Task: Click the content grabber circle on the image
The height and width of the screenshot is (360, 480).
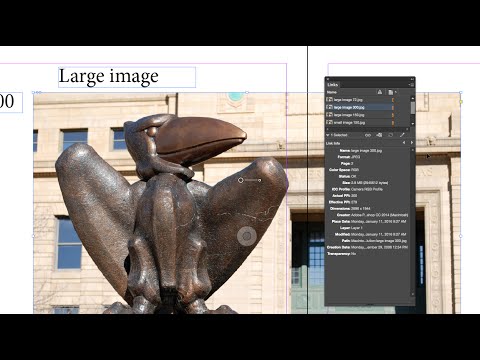Action: click(x=247, y=236)
